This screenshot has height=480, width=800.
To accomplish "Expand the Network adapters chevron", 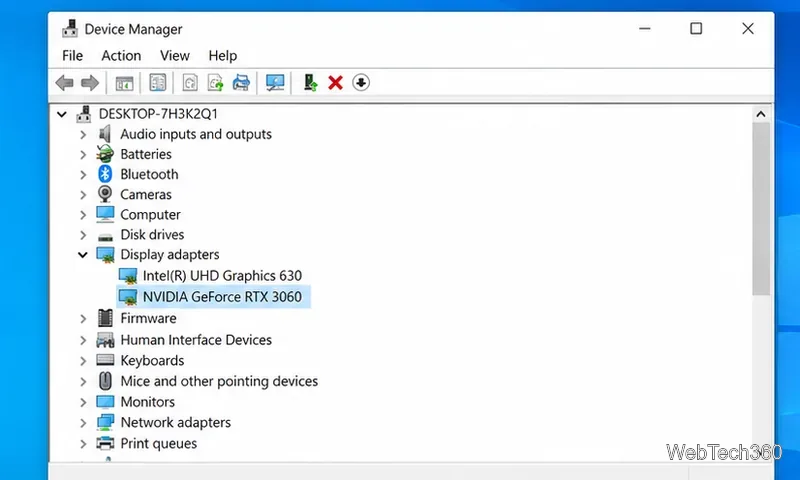I will [83, 423].
